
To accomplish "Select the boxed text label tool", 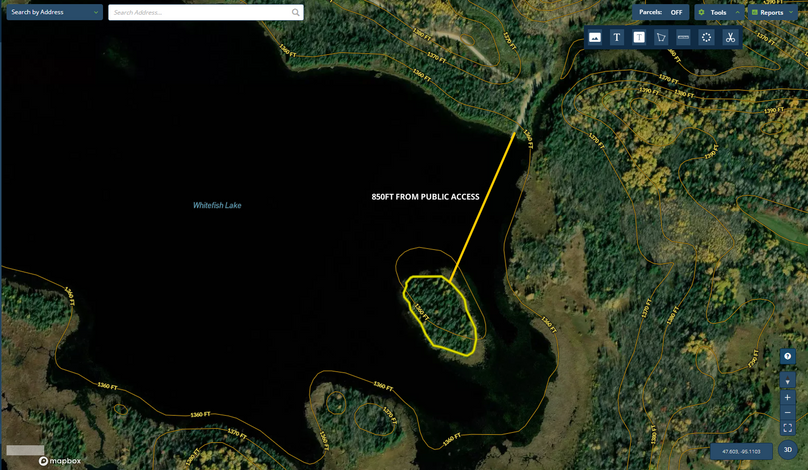I will (639, 37).
